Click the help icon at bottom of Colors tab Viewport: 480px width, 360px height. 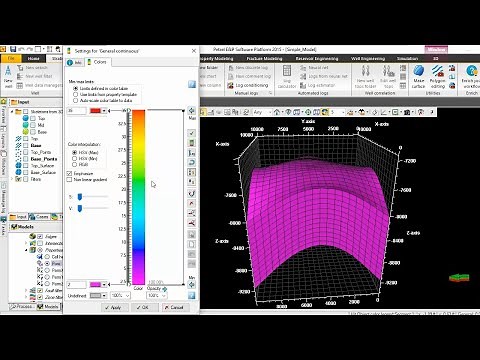[192, 295]
